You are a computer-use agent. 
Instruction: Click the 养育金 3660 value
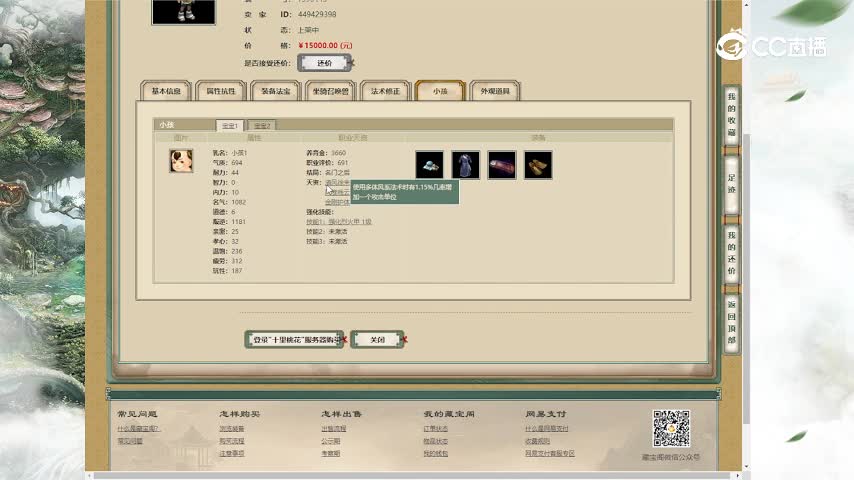pyautogui.click(x=338, y=153)
